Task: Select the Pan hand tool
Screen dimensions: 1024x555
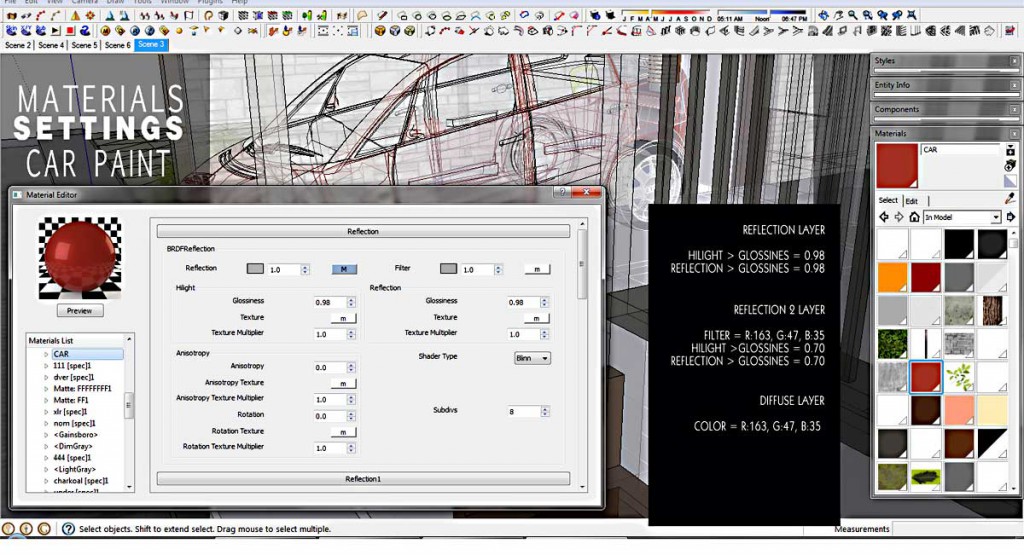Action: [x=838, y=14]
